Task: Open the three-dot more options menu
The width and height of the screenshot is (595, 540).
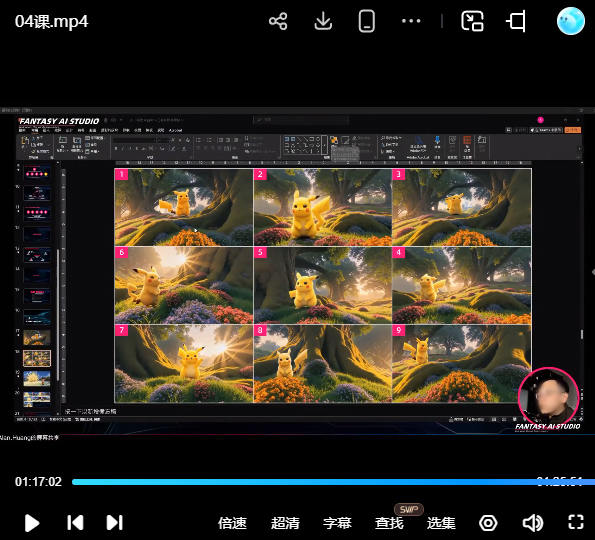Action: pos(411,21)
